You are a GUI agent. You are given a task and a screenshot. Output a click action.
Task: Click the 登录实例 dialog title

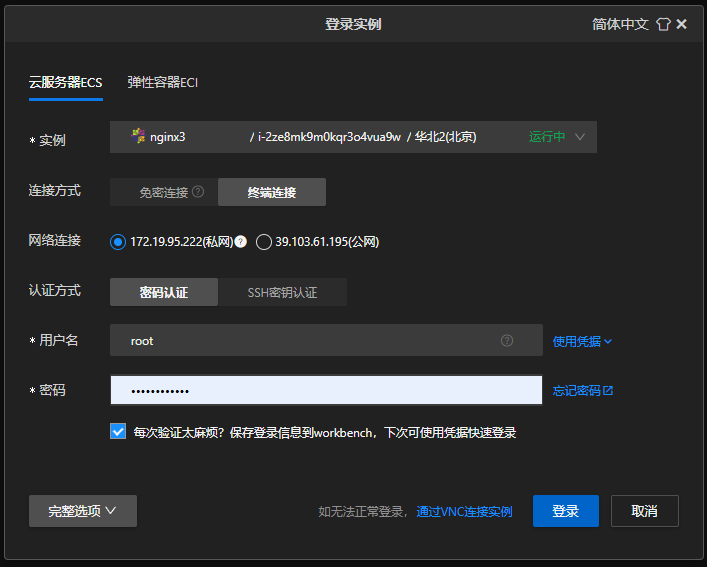pyautogui.click(x=354, y=24)
